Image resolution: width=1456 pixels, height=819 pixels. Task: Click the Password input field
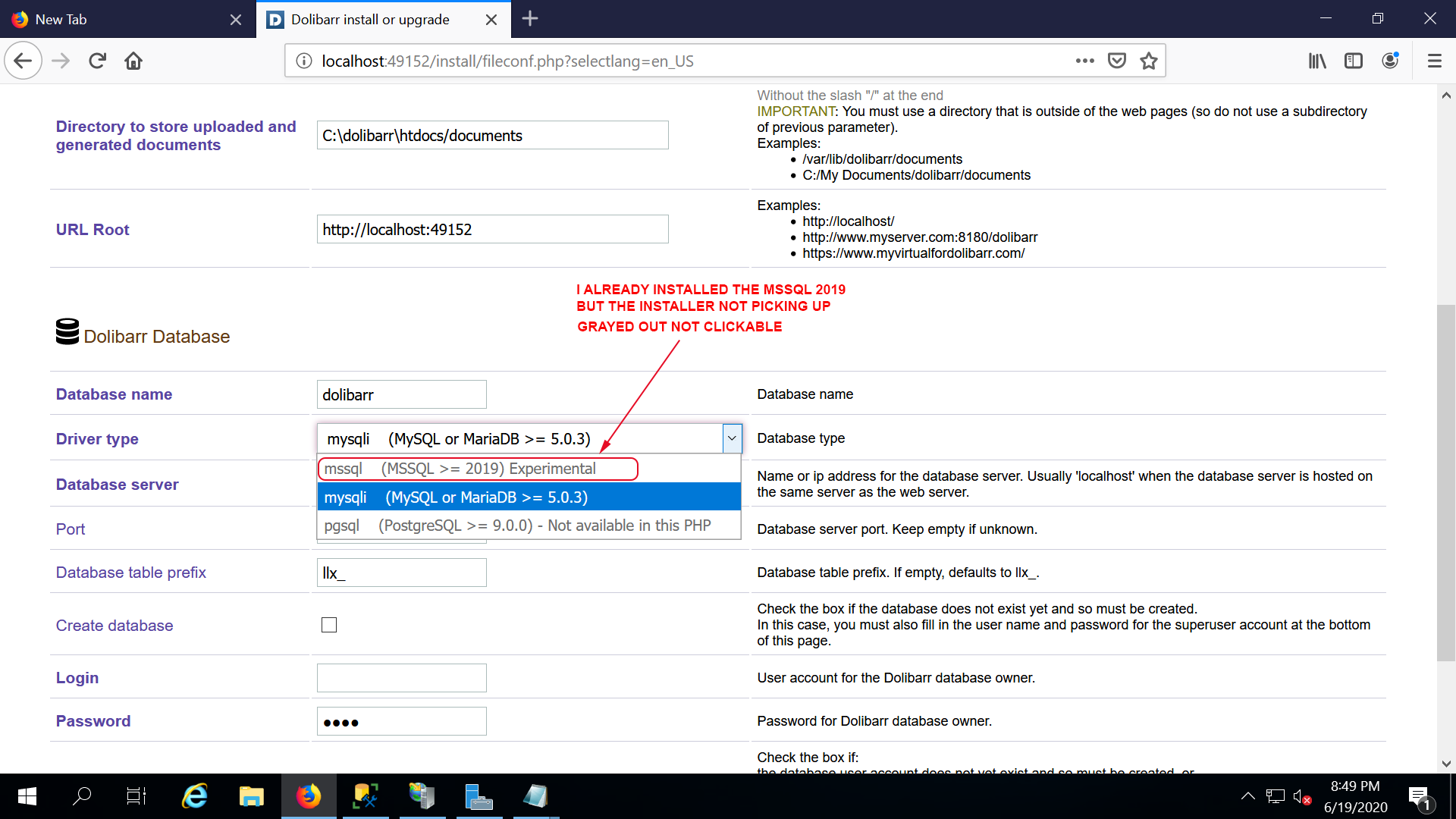(x=402, y=721)
